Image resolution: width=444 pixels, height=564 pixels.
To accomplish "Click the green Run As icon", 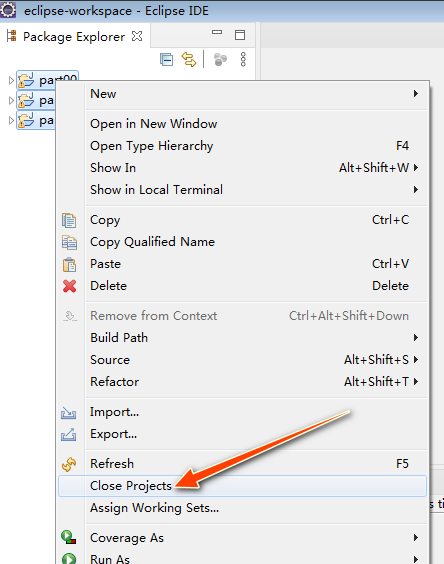I will tap(69, 559).
